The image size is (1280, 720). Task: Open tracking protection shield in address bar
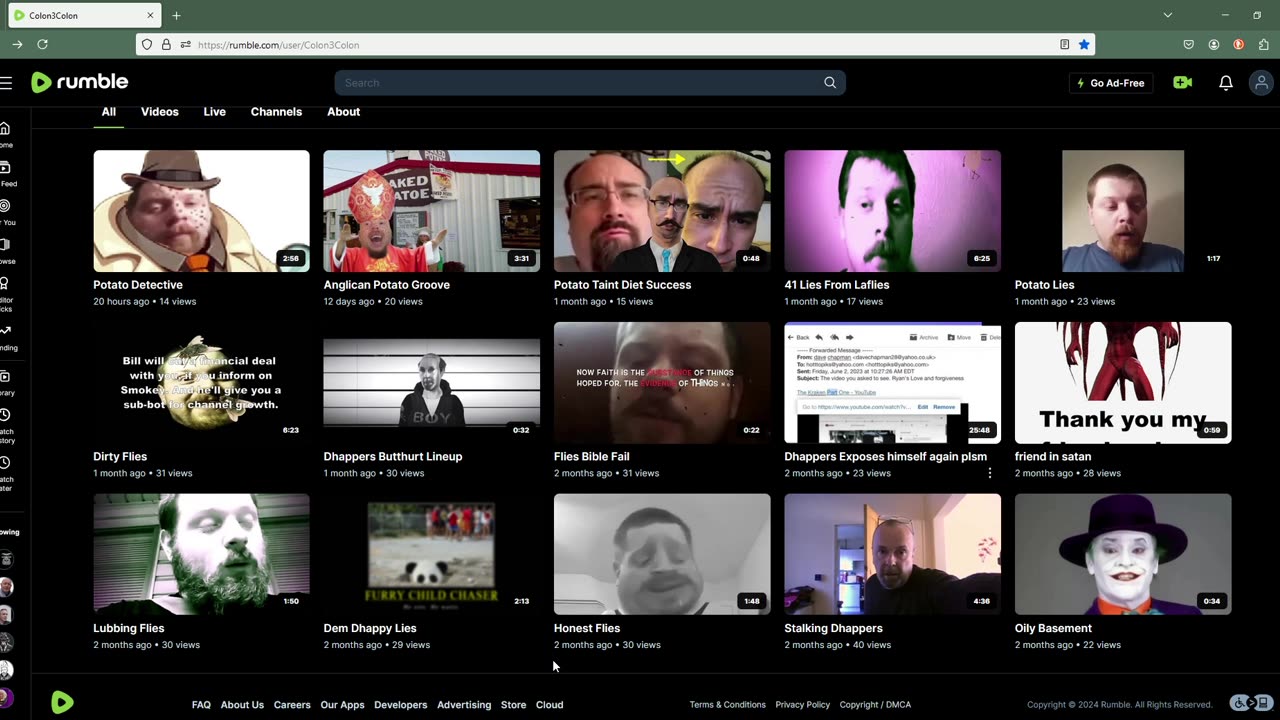[x=146, y=44]
